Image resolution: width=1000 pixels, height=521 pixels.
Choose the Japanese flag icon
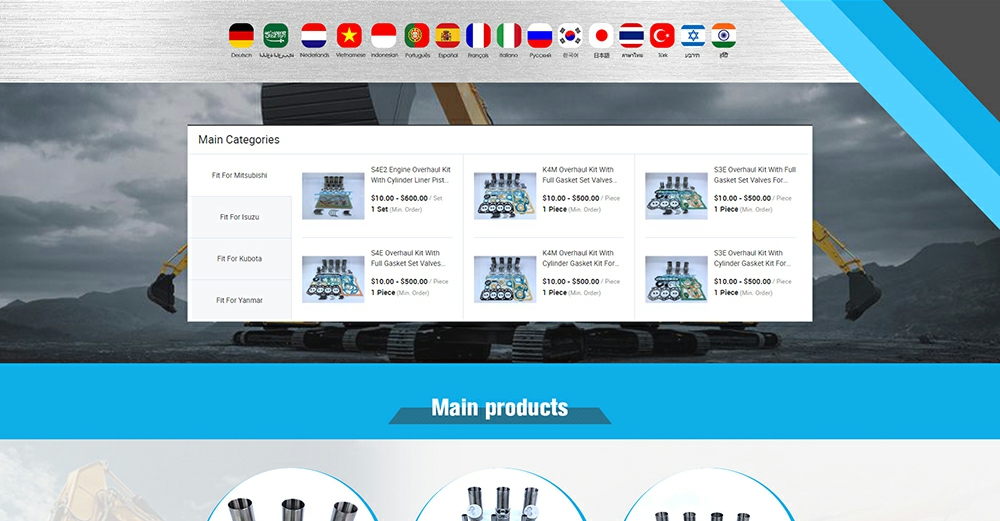coord(601,36)
